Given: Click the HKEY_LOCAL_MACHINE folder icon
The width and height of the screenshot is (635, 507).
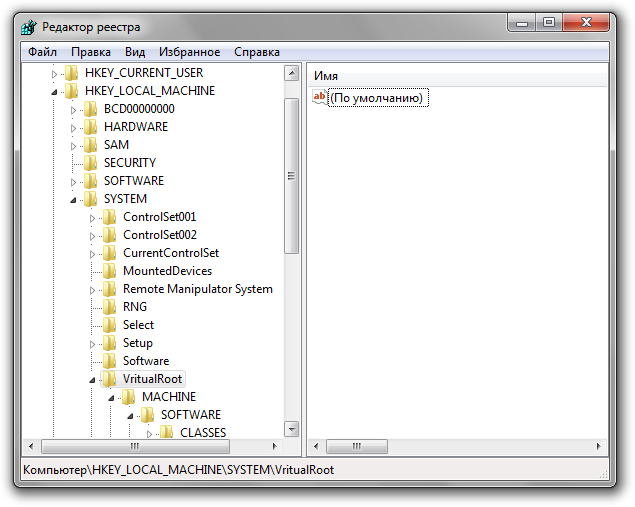Looking at the screenshot, I should pyautogui.click(x=71, y=91).
